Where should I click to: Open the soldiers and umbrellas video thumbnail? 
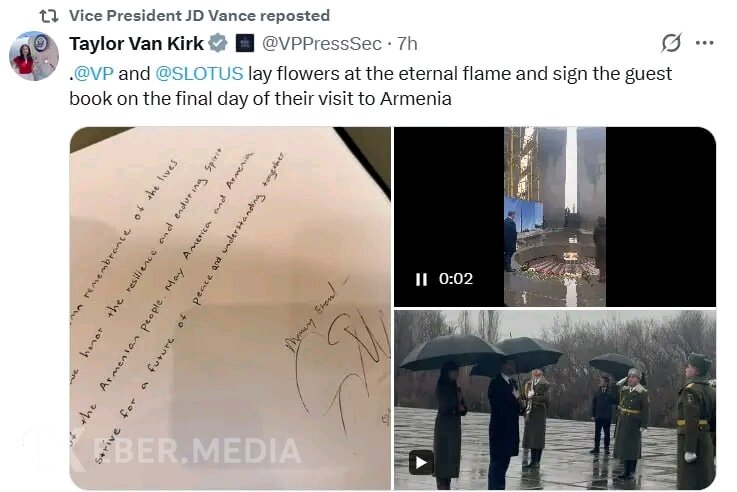tap(555, 400)
